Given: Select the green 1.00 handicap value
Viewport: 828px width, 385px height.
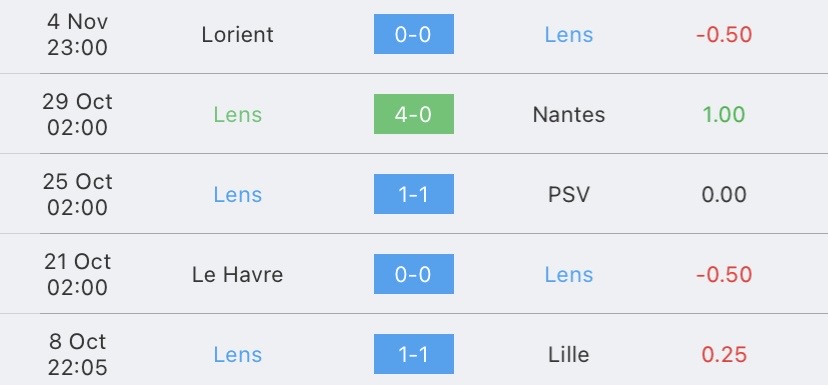Looking at the screenshot, I should pyautogui.click(x=724, y=115).
